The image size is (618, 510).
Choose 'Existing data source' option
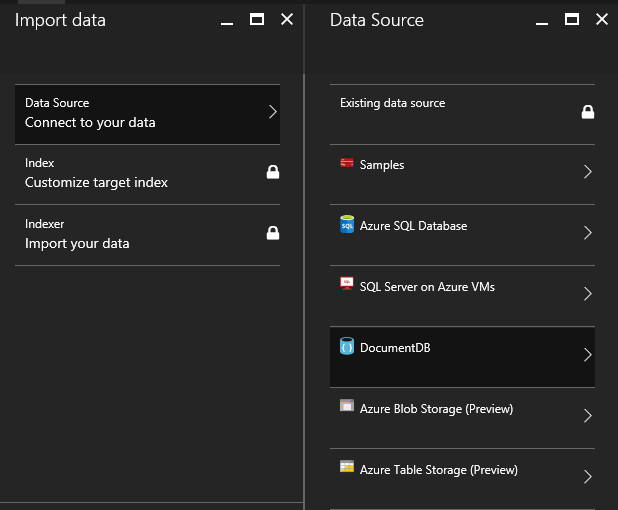462,114
